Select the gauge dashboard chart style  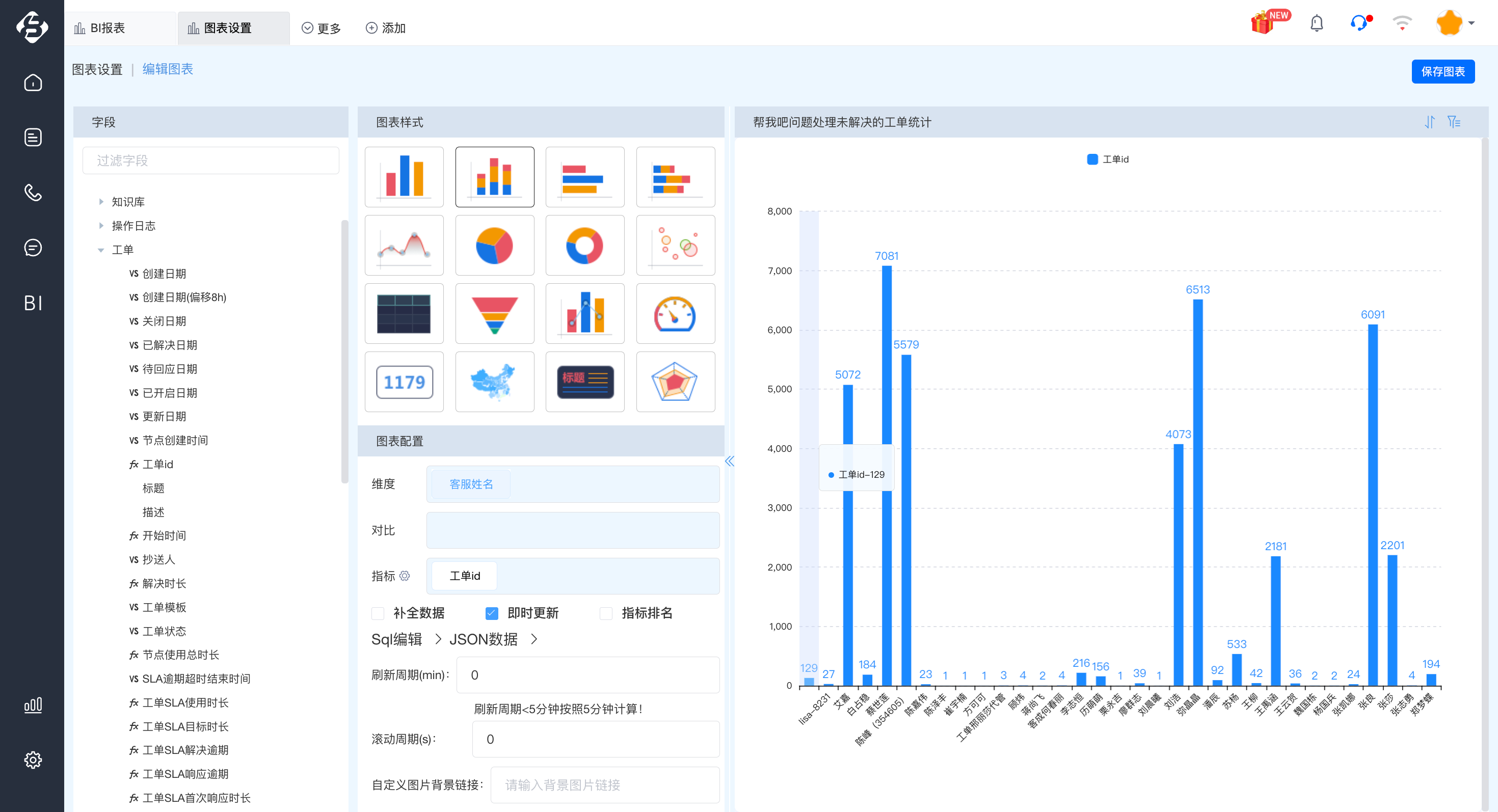[x=675, y=314]
